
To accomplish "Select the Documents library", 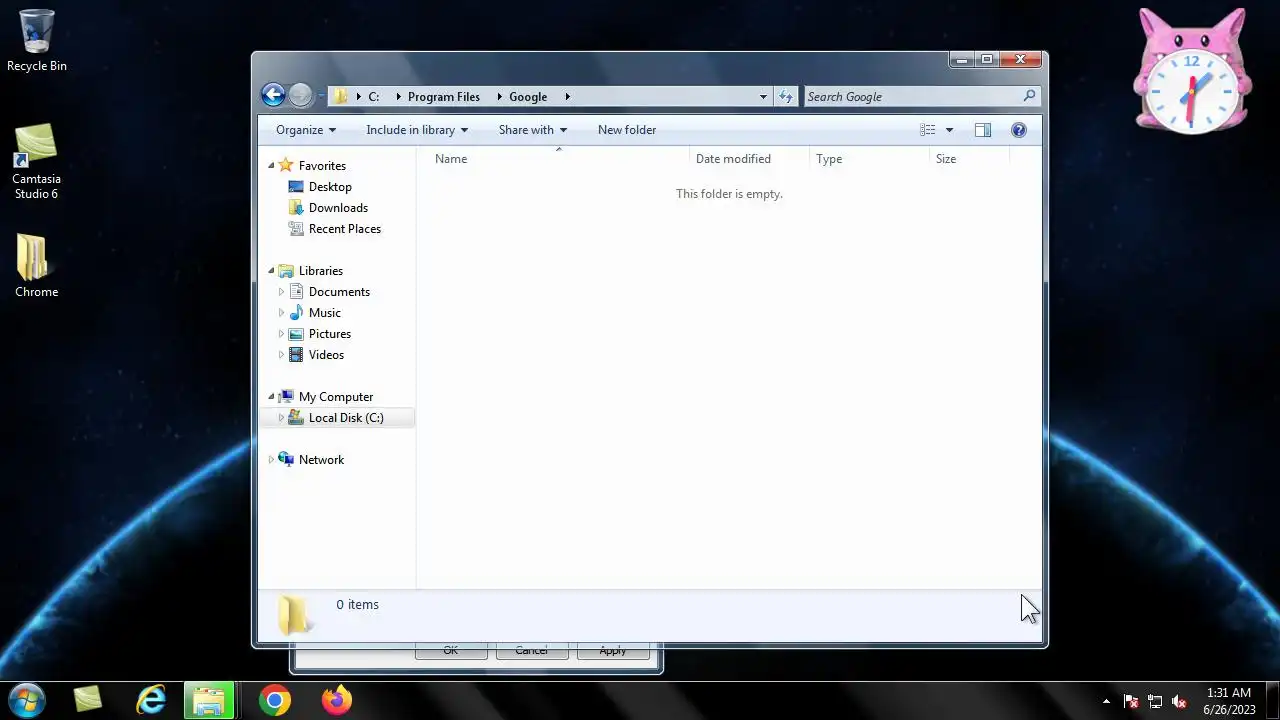I will pyautogui.click(x=339, y=292).
